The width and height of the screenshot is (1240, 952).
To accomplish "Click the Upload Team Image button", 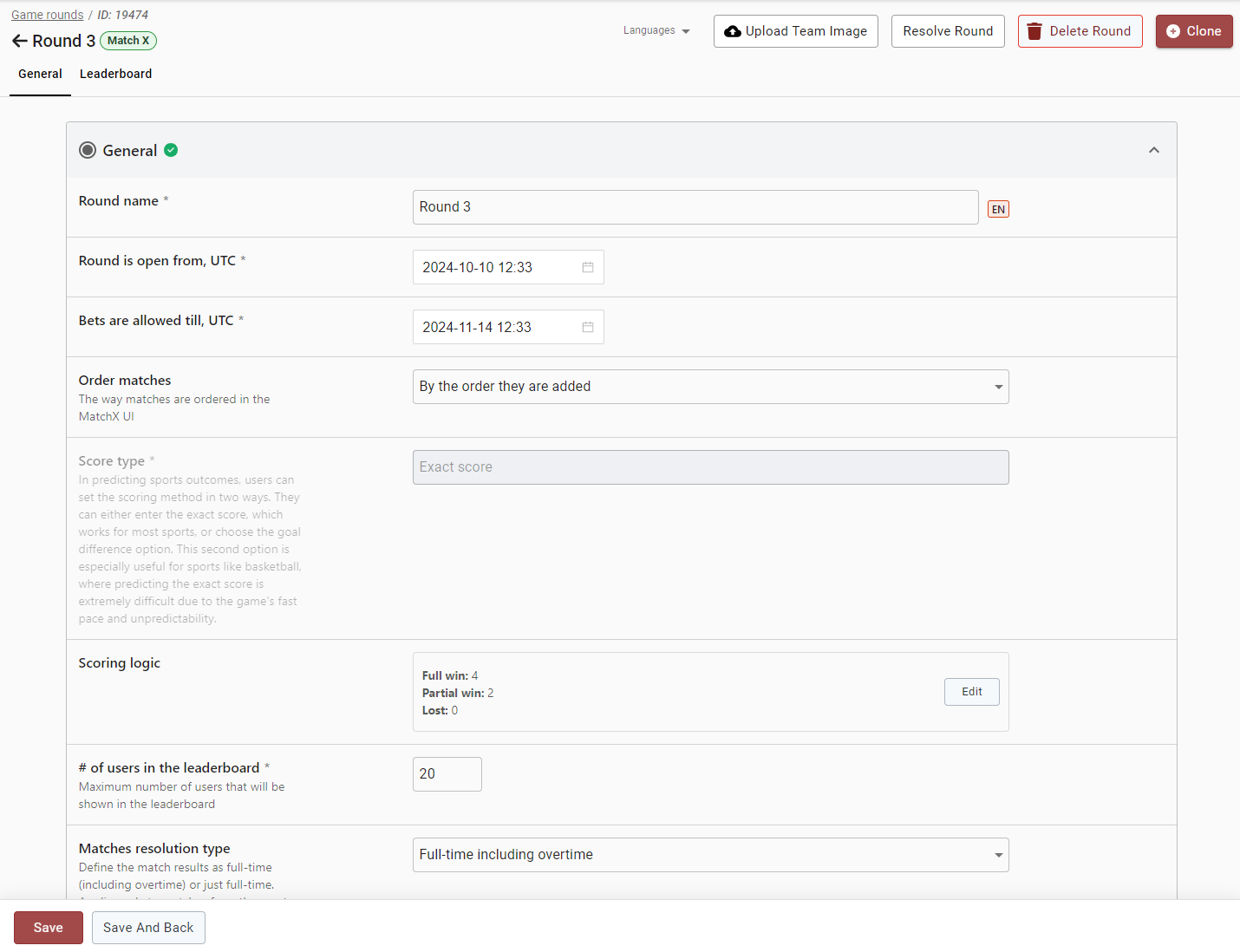I will tap(795, 31).
